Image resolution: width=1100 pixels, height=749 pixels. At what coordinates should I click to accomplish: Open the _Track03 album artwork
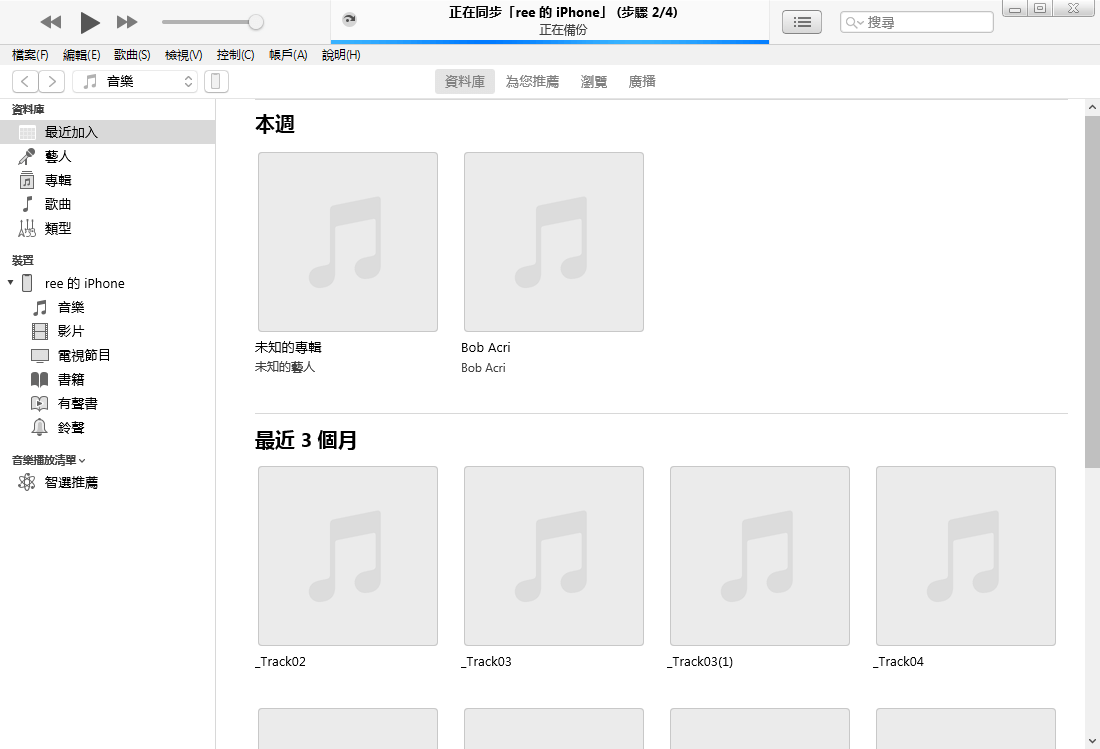point(554,556)
